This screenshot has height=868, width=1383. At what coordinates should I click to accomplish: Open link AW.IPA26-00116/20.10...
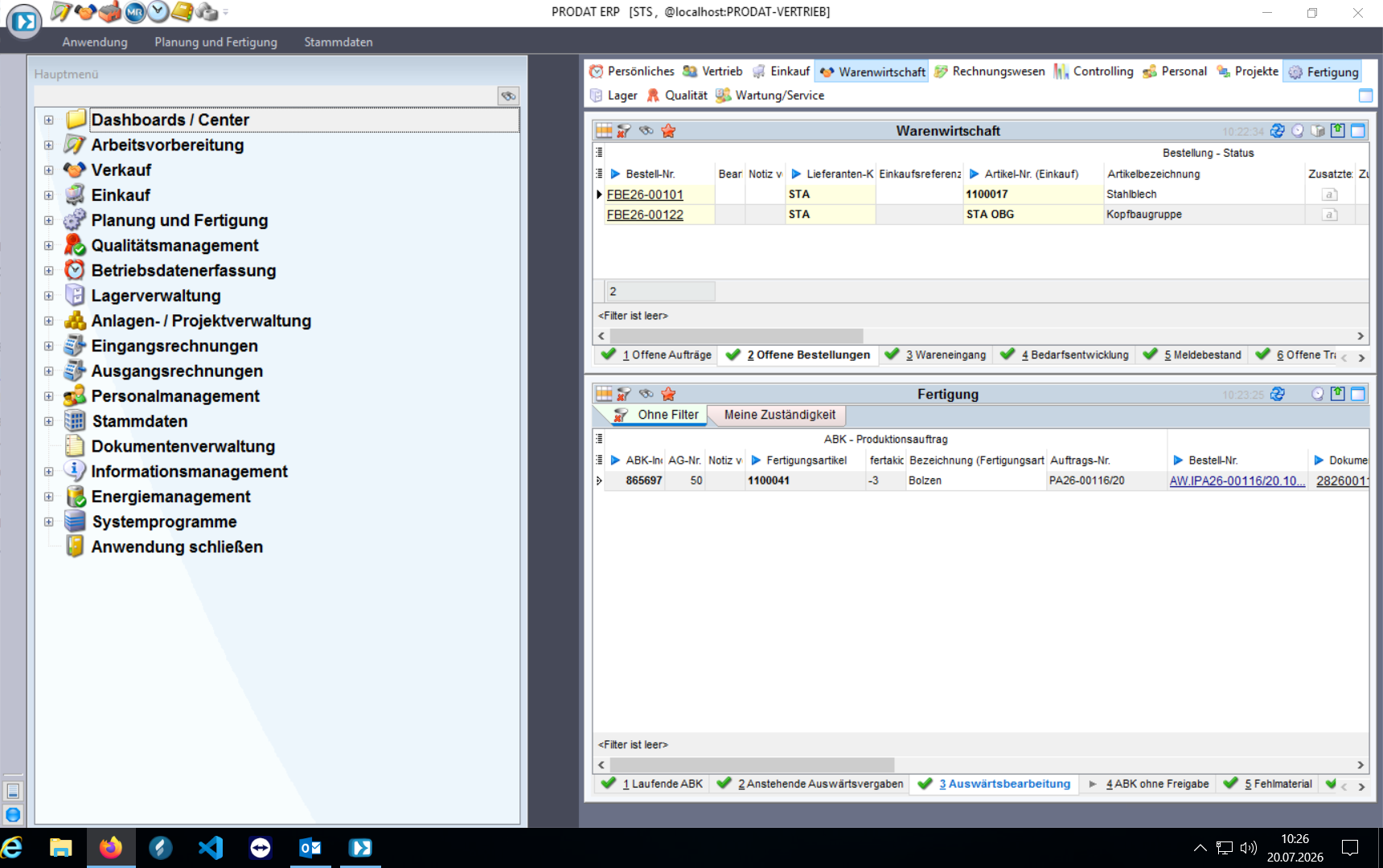point(1237,481)
